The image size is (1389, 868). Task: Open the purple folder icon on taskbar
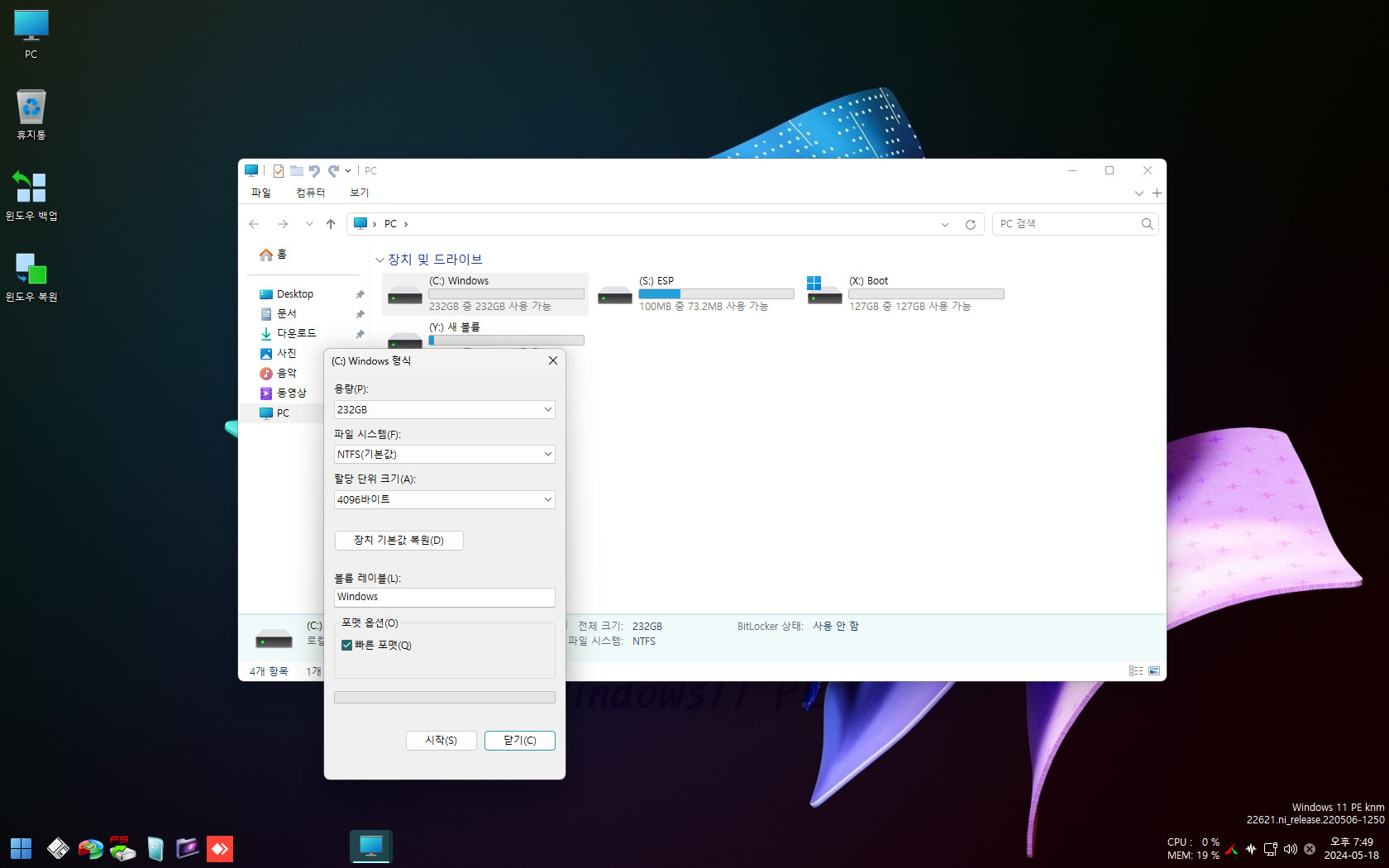[188, 848]
